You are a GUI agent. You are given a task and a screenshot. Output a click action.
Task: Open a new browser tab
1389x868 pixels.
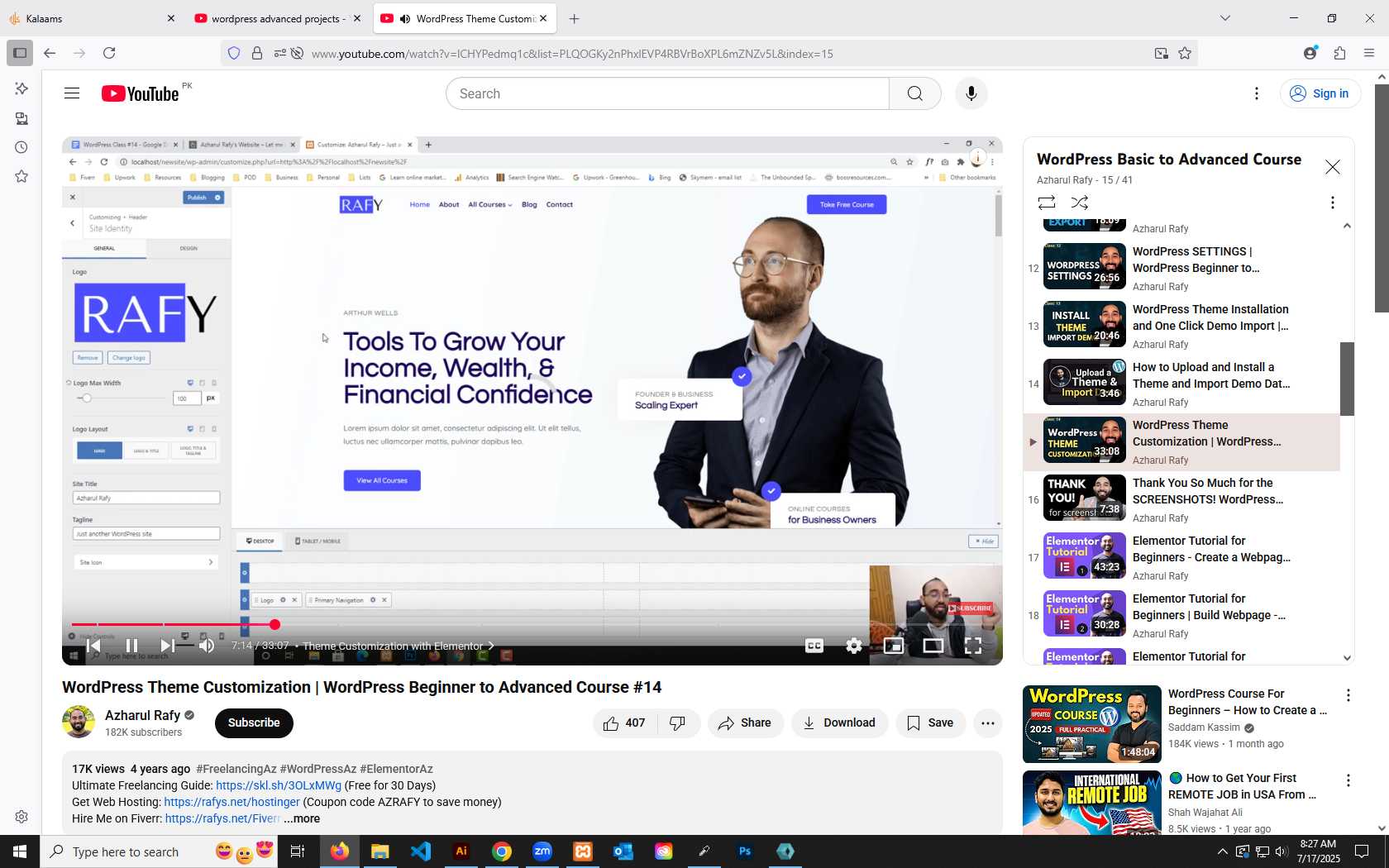575,18
